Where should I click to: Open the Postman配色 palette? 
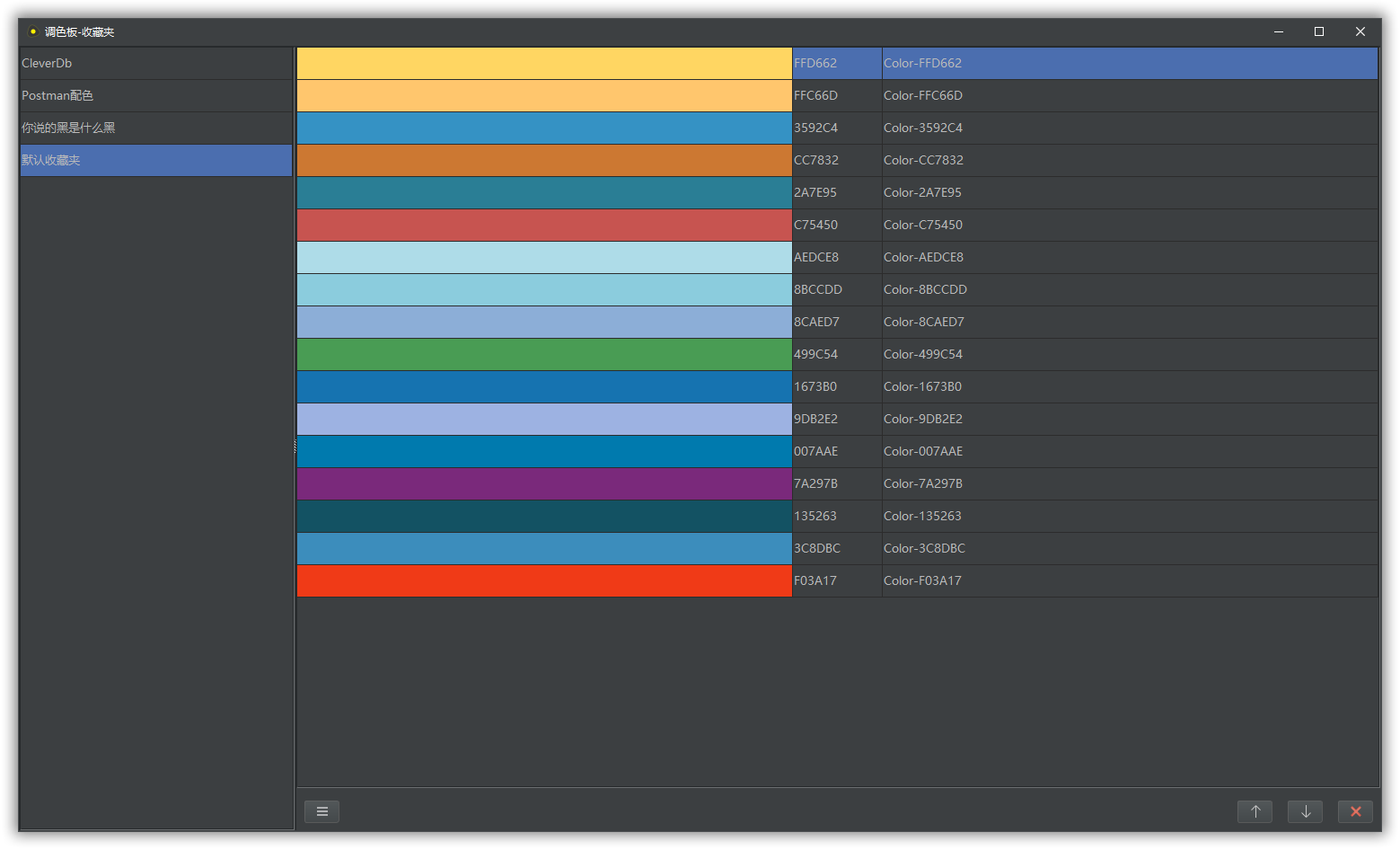156,95
